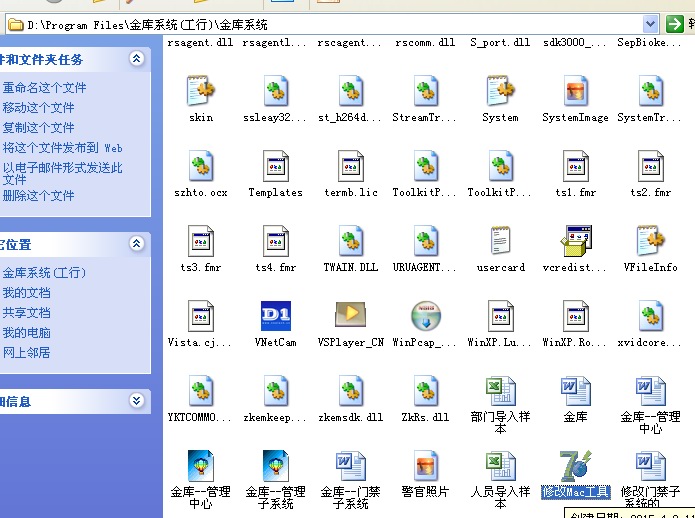695x518 pixels.
Task: Open the VNetCam application icon
Action: (x=275, y=316)
